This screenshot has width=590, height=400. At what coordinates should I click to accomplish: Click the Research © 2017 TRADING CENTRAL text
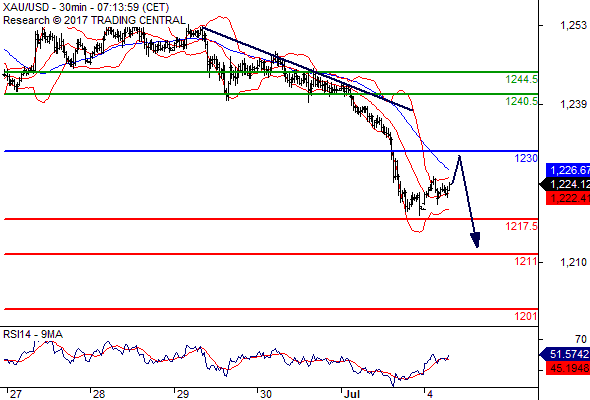click(94, 20)
